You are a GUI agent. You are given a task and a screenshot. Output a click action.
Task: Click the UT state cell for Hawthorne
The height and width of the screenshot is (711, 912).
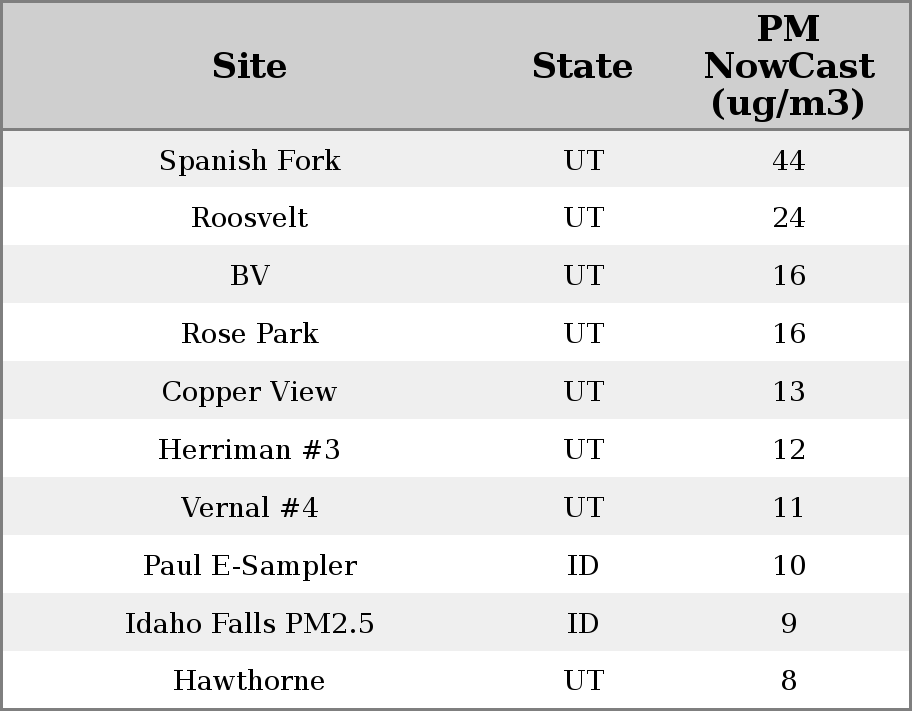(583, 681)
